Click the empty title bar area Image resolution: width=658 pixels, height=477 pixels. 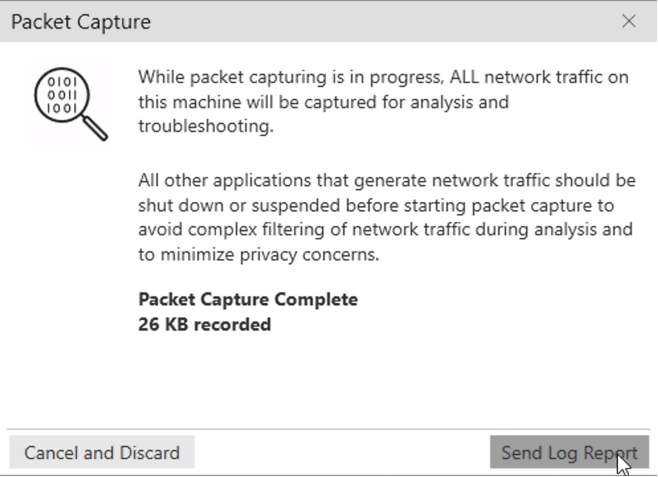click(378, 21)
